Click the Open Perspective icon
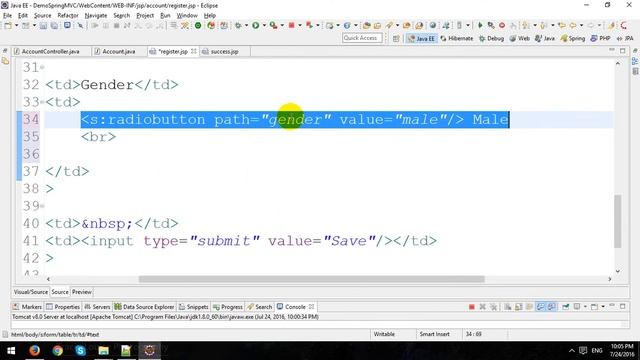The image size is (640, 360). (x=396, y=38)
